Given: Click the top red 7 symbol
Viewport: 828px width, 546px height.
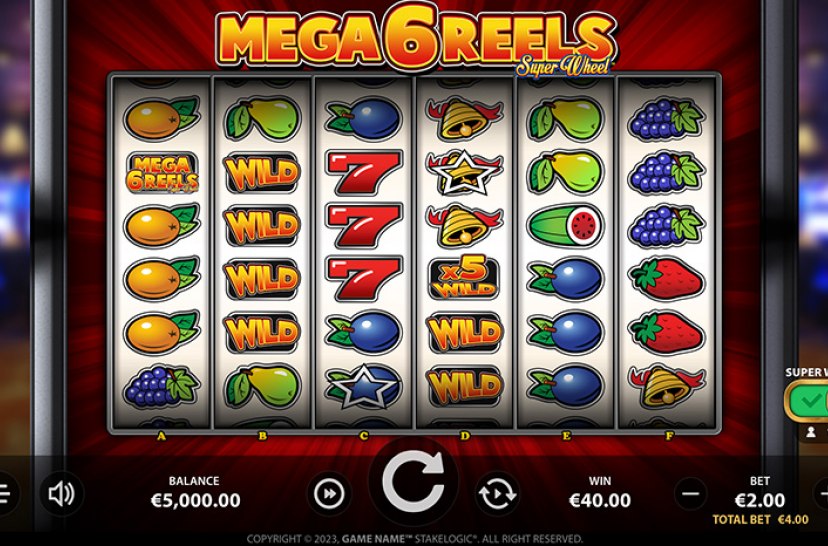Looking at the screenshot, I should pyautogui.click(x=363, y=172).
